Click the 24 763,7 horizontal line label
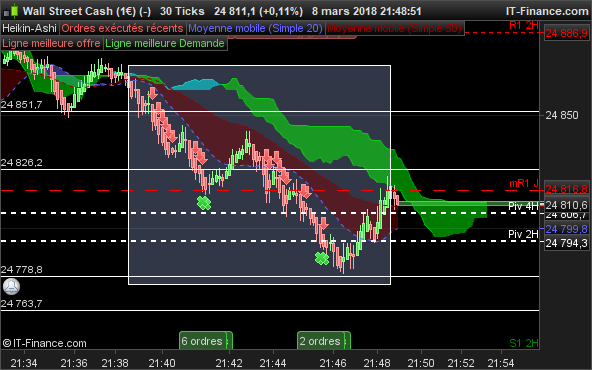The image size is (592, 370). [x=22, y=304]
